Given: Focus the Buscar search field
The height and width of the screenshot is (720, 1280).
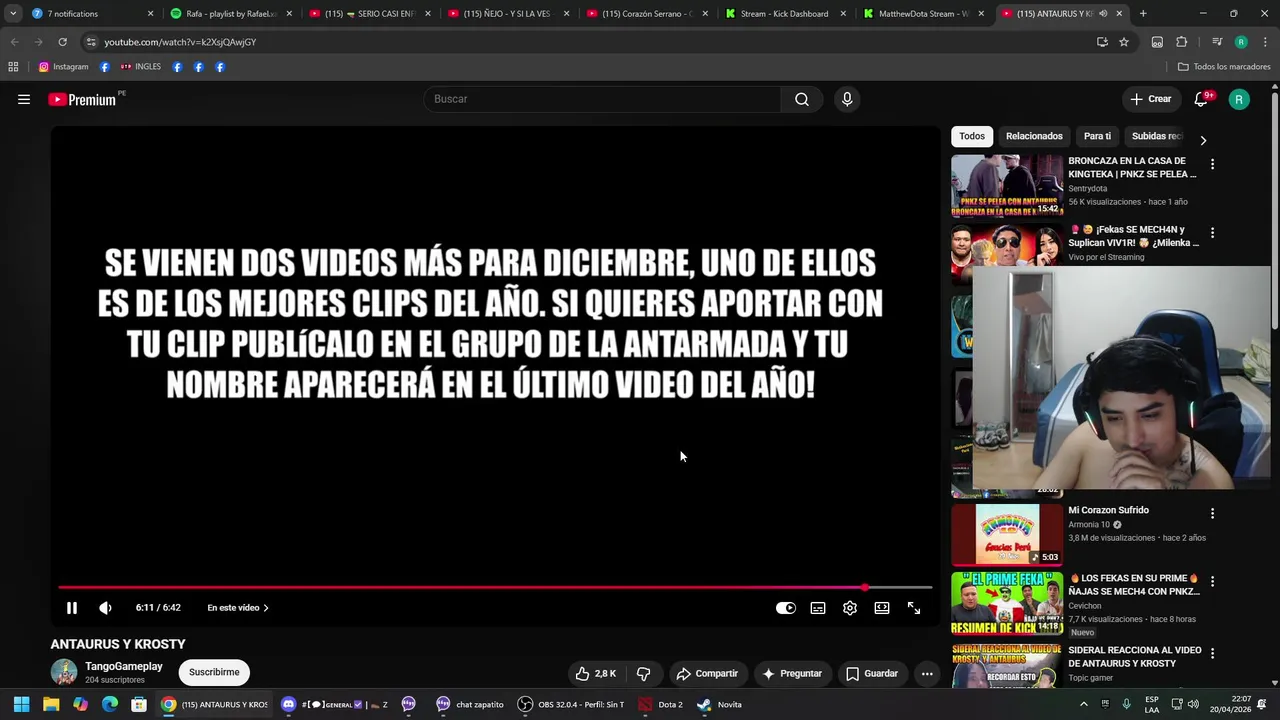Looking at the screenshot, I should click(602, 99).
